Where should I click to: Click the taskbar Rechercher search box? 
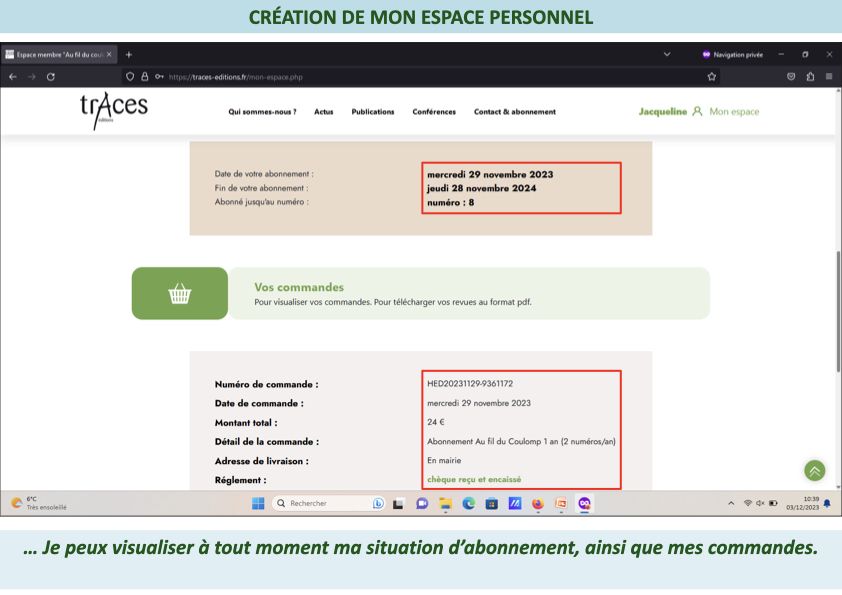pos(328,503)
